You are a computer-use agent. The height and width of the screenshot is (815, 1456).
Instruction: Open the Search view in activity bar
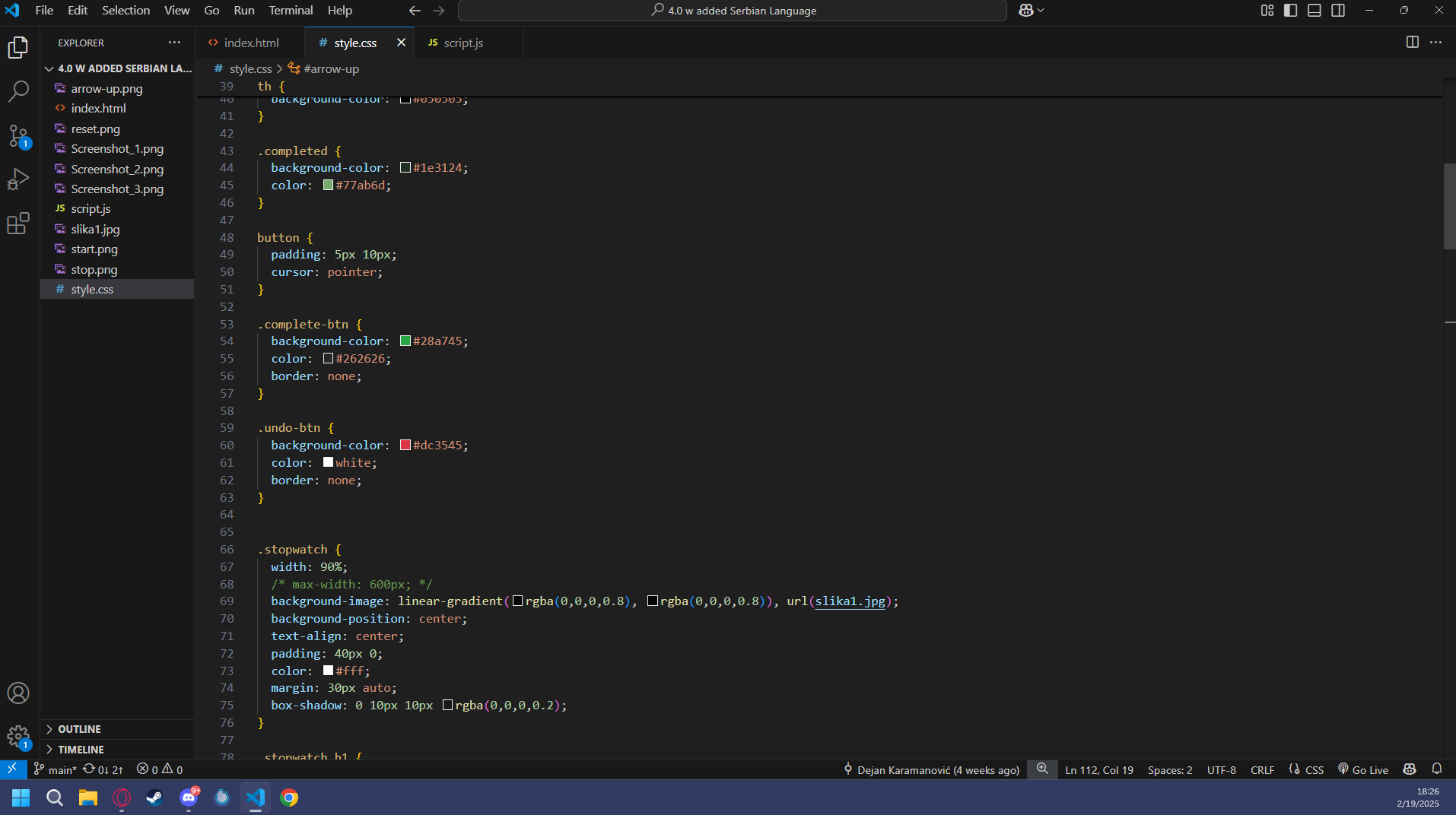pos(18,91)
